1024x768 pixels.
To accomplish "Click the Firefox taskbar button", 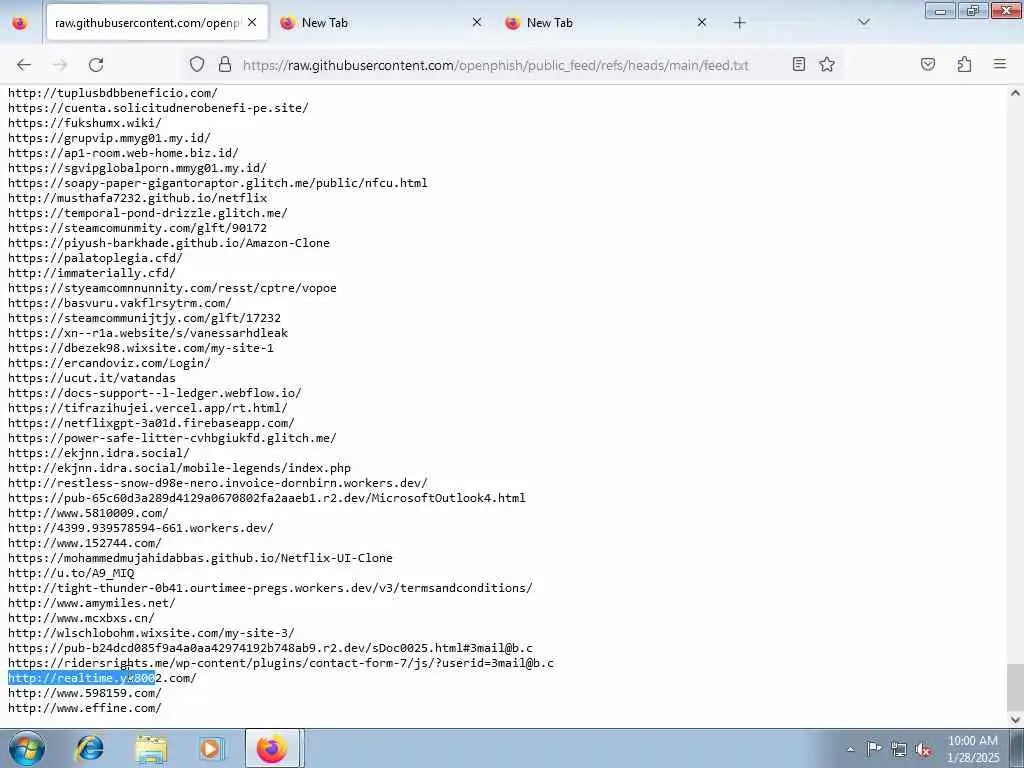I will click(x=272, y=748).
